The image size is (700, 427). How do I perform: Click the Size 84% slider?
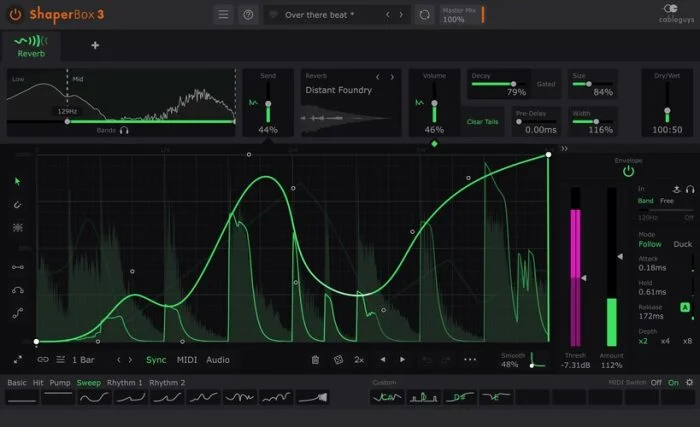coord(592,84)
